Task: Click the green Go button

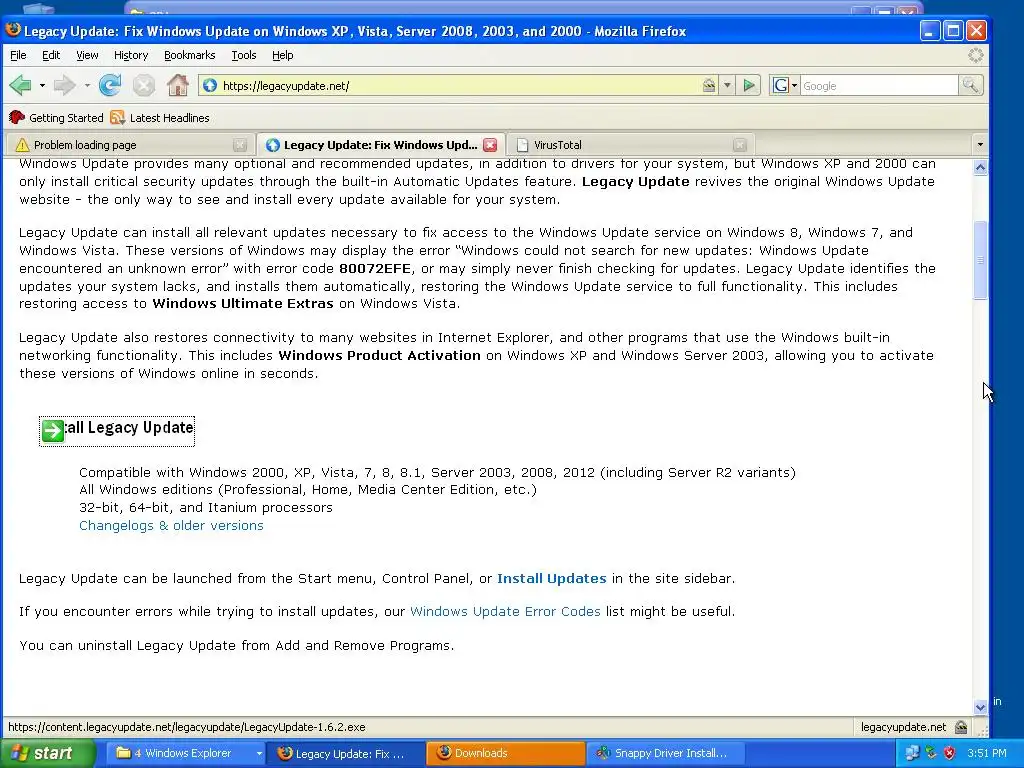Action: 749,86
